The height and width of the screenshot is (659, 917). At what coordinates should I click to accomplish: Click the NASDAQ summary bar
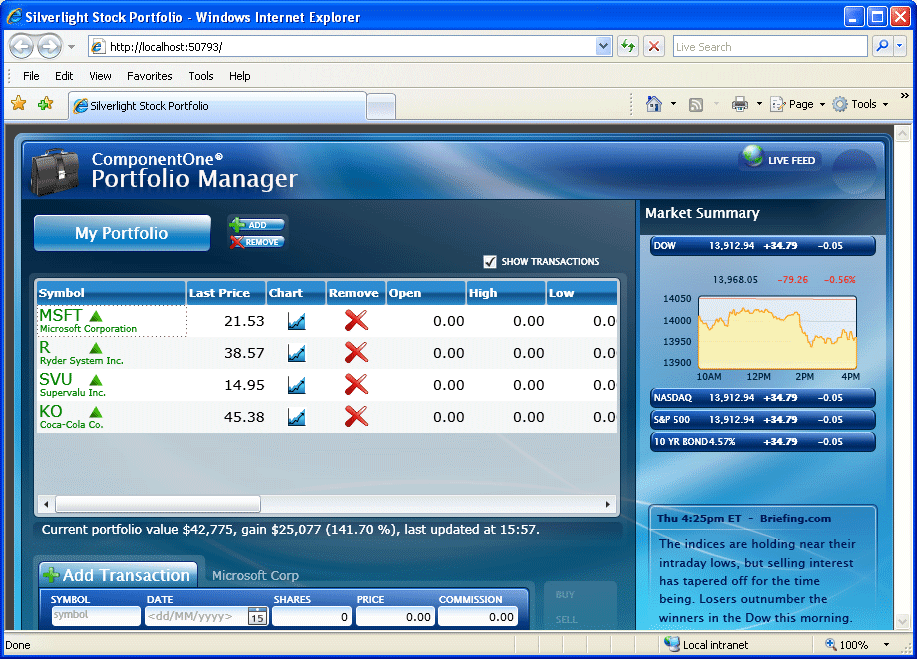click(763, 397)
